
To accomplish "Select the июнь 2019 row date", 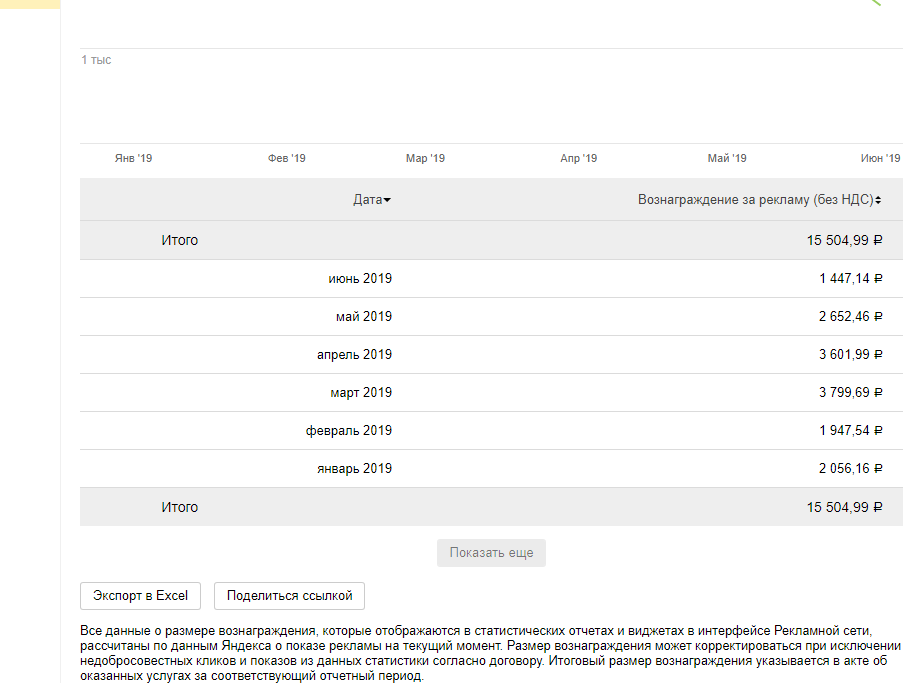I will (x=360, y=279).
